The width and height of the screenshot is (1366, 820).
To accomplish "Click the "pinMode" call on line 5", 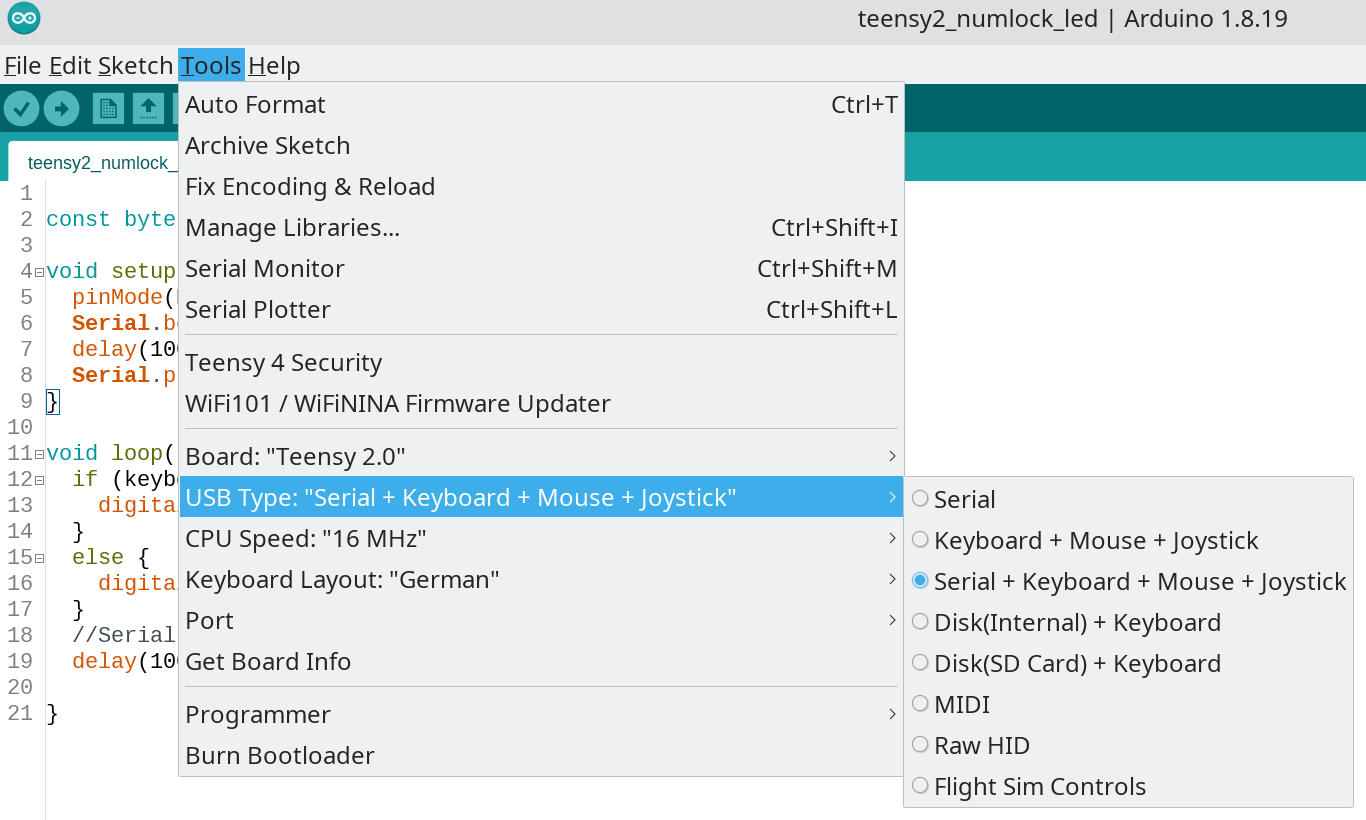I will tap(117, 297).
